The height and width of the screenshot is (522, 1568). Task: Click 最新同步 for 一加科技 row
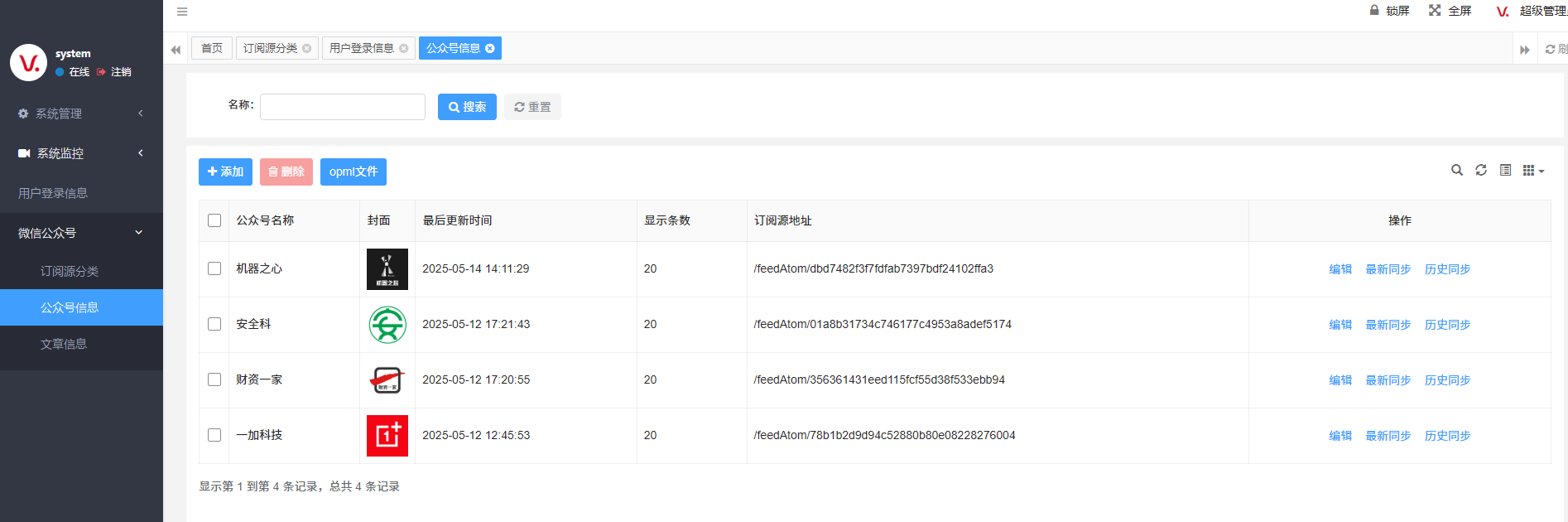coord(1388,436)
